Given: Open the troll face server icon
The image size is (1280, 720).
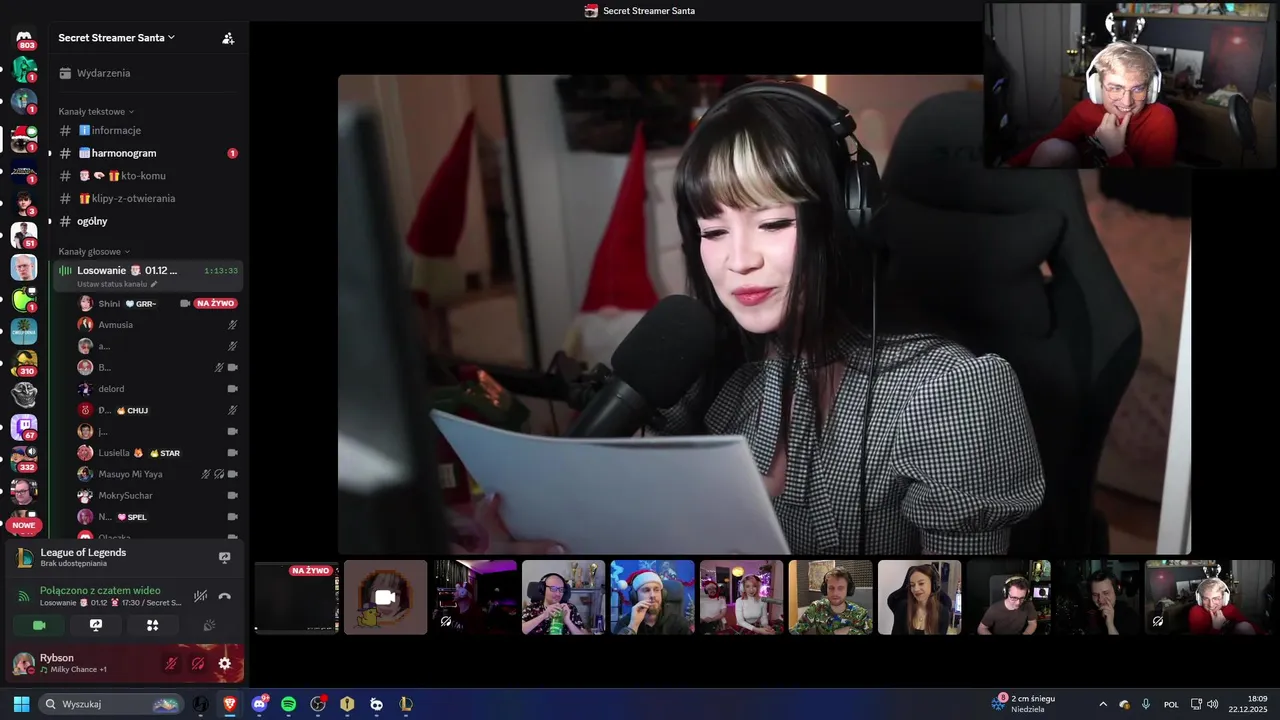Looking at the screenshot, I should coord(24,395).
